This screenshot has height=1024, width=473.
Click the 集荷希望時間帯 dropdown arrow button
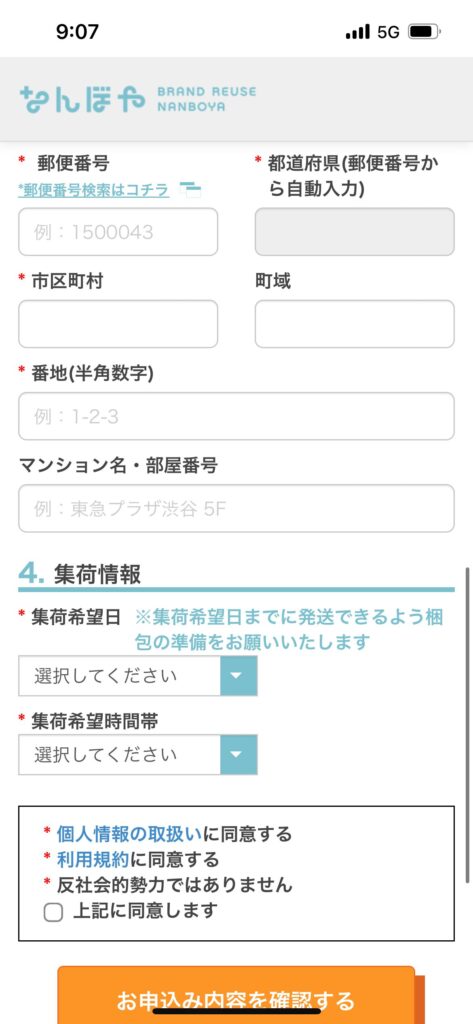[x=238, y=755]
